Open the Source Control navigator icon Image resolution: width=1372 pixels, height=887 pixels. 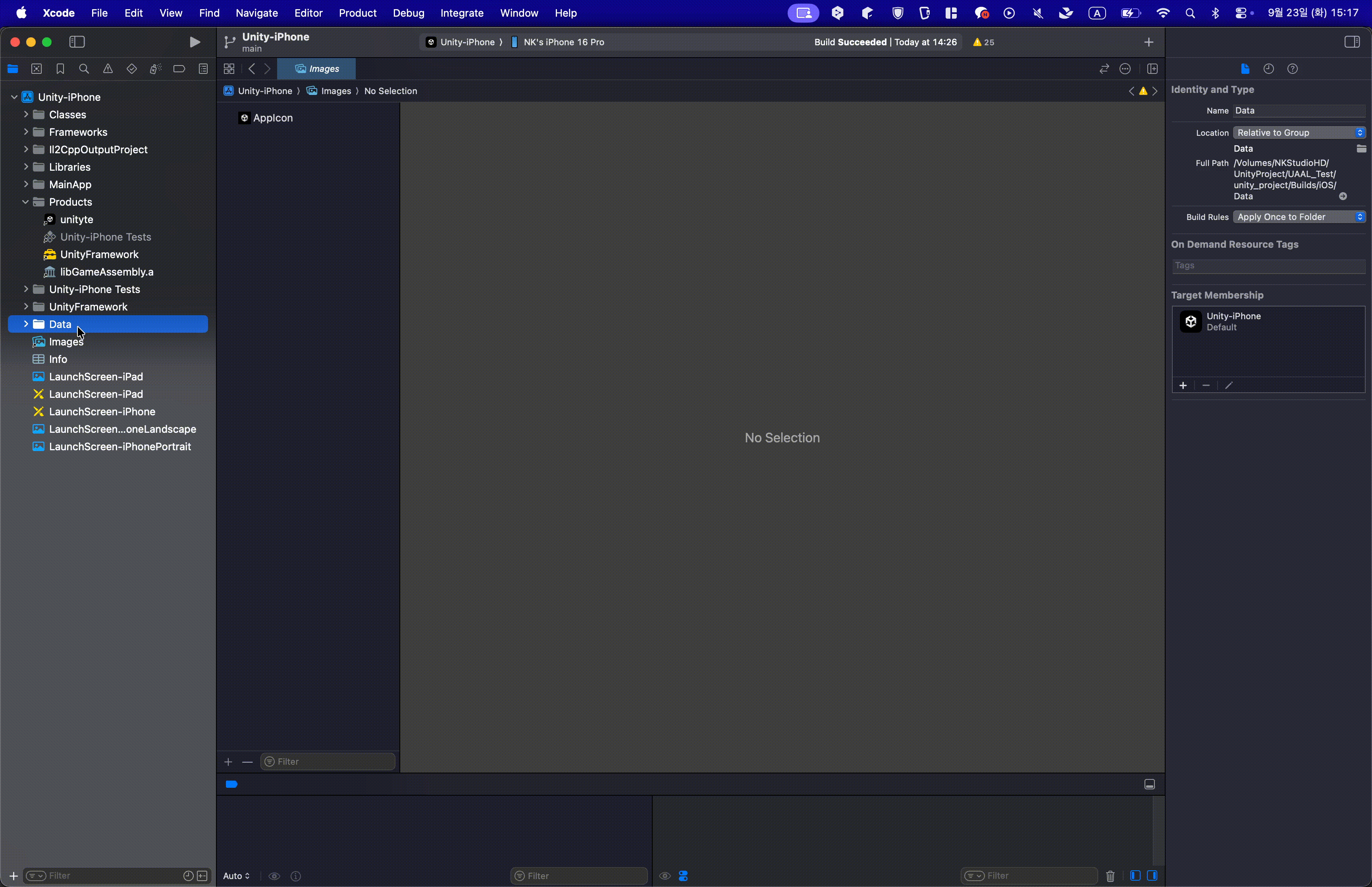pyautogui.click(x=36, y=69)
